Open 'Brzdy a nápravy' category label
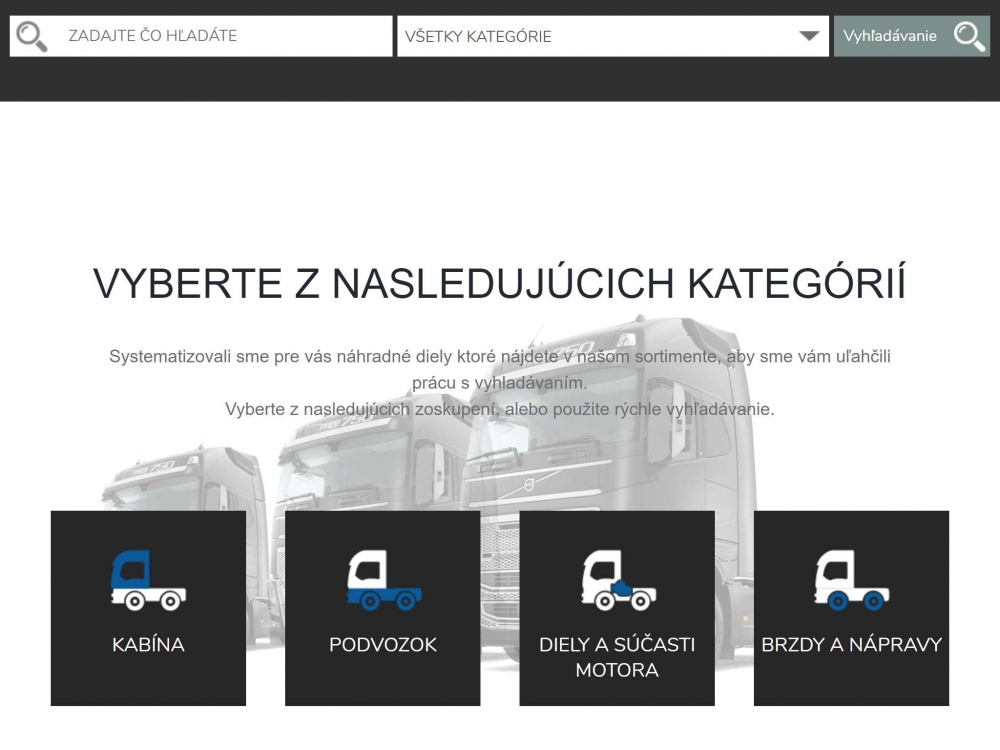 point(851,645)
